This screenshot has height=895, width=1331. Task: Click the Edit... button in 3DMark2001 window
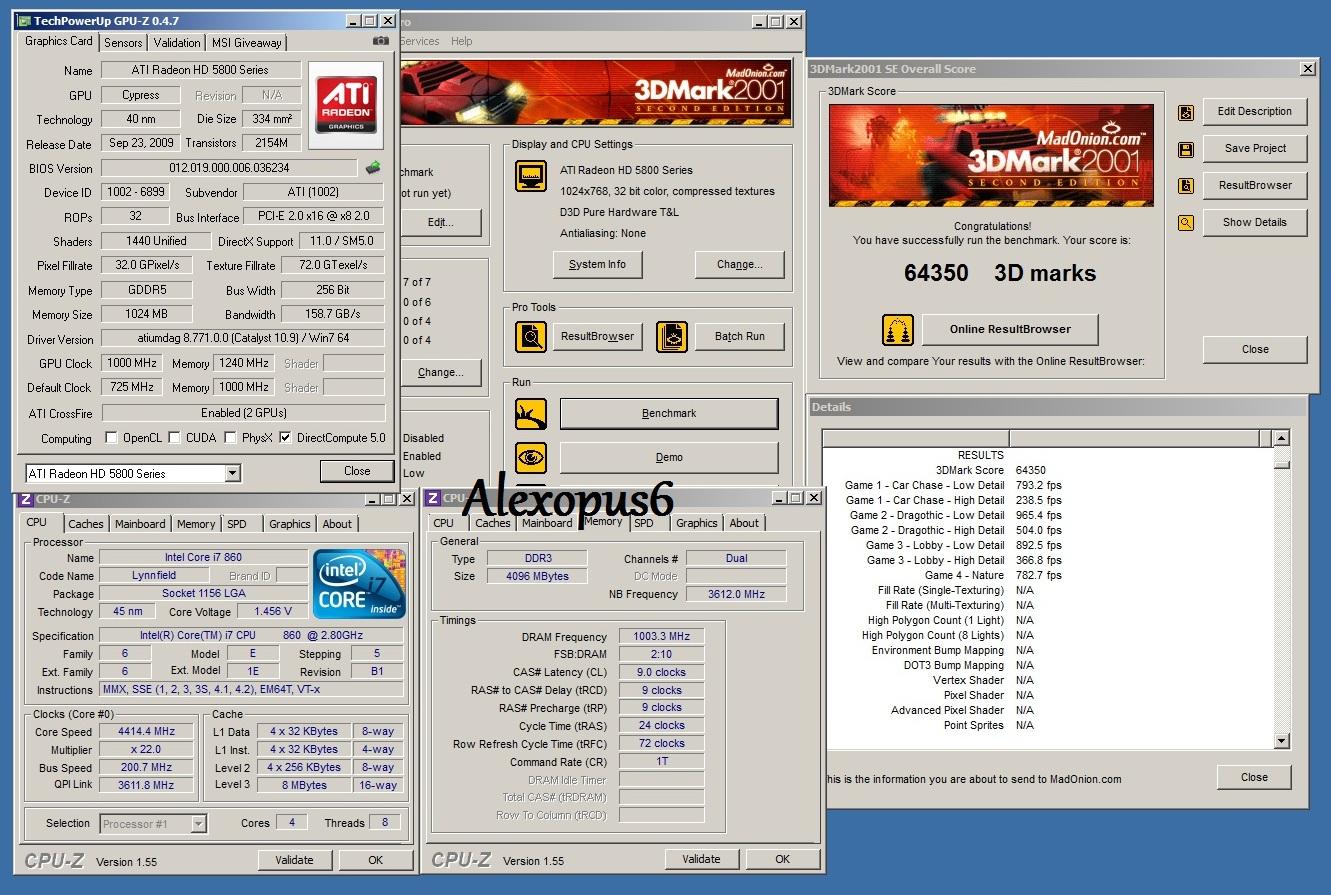pyautogui.click(x=441, y=222)
